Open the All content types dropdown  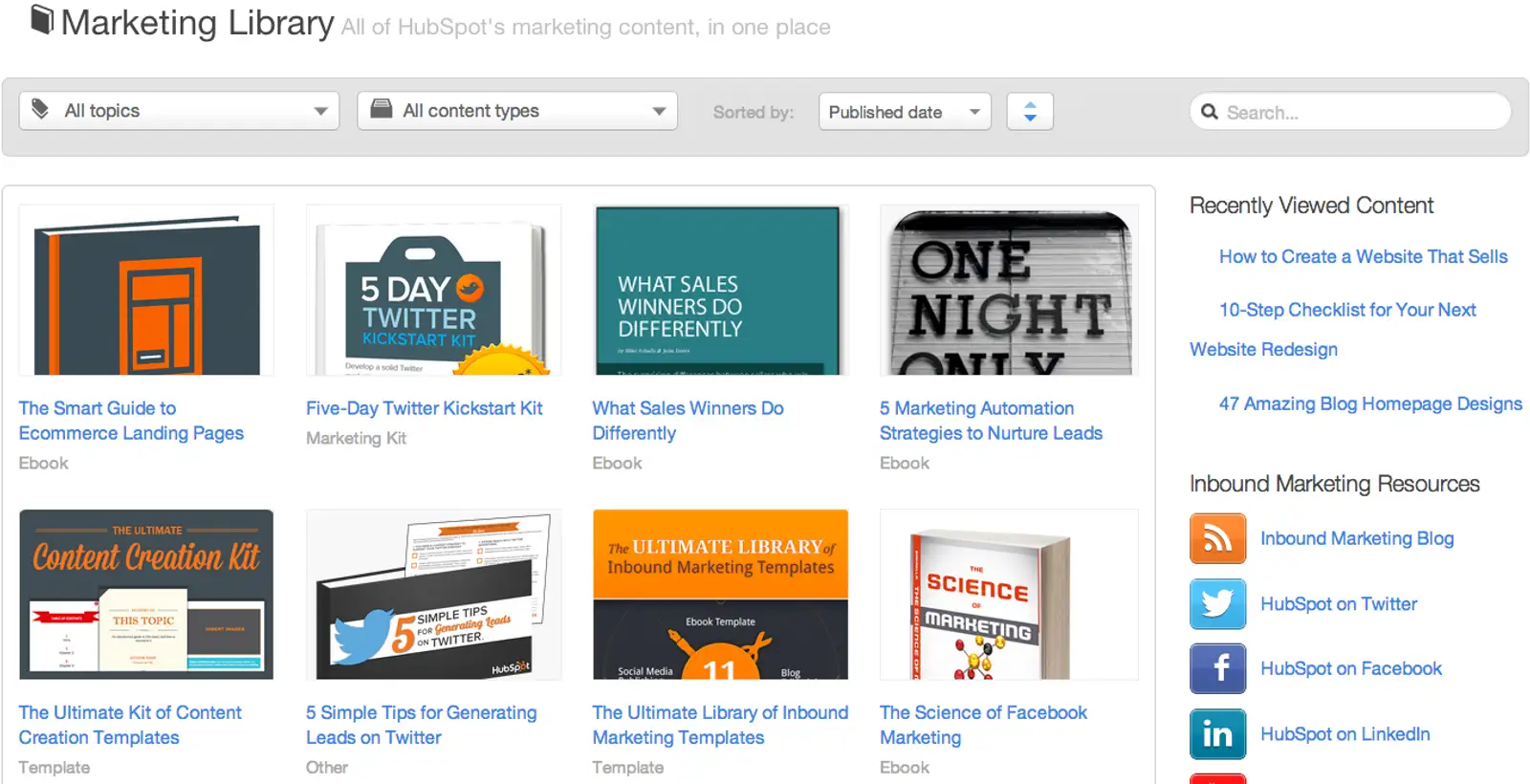517,111
